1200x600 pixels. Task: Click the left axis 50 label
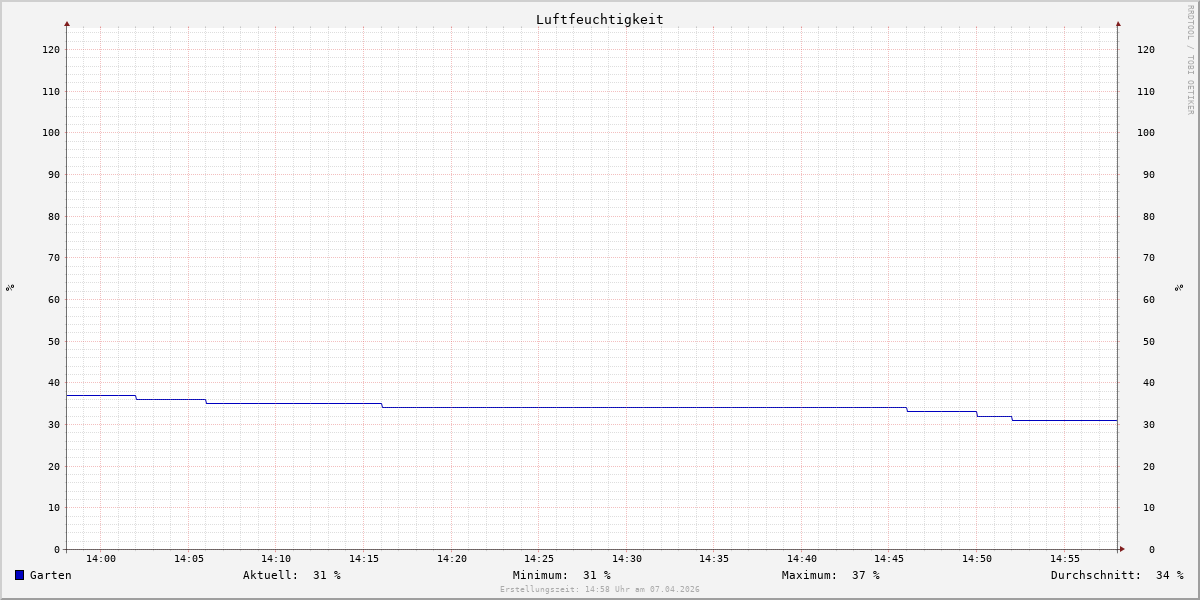coord(54,342)
